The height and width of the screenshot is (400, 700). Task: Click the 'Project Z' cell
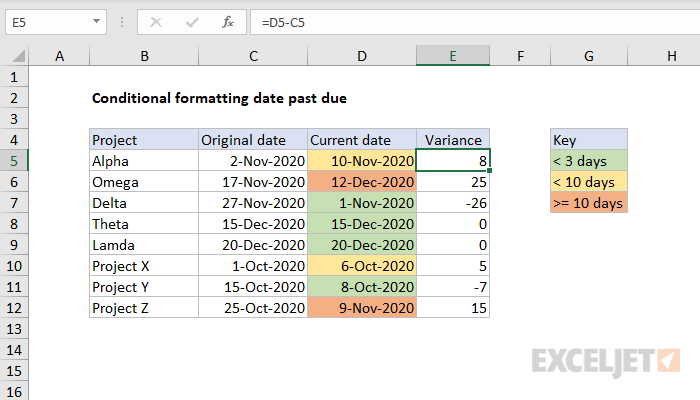144,308
